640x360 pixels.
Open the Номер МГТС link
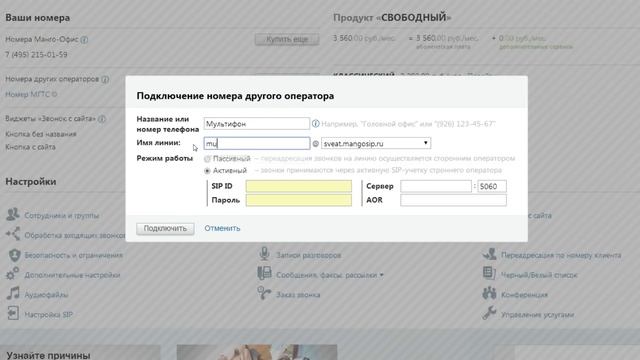point(27,94)
